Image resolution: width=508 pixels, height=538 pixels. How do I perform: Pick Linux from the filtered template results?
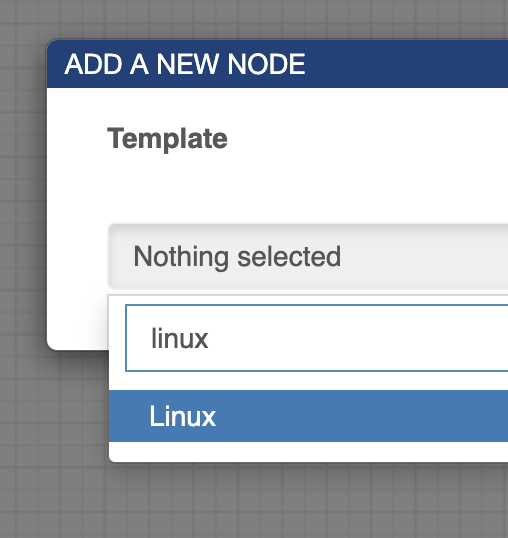click(x=308, y=416)
